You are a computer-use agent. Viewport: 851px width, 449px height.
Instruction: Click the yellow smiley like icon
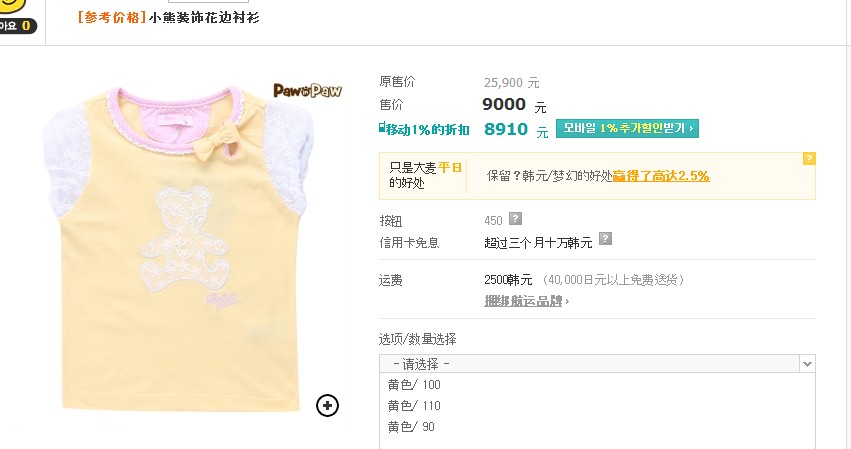(x=12, y=5)
